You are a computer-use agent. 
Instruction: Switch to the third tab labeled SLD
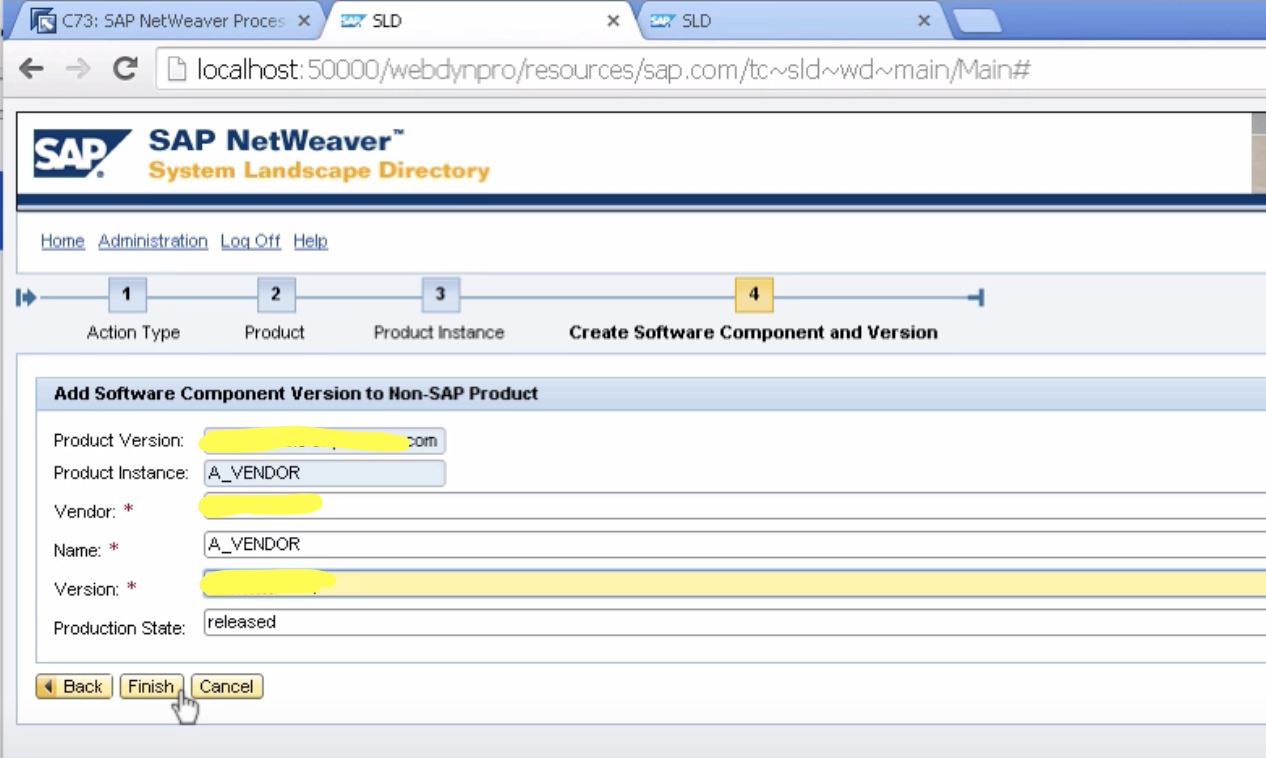pyautogui.click(x=790, y=21)
